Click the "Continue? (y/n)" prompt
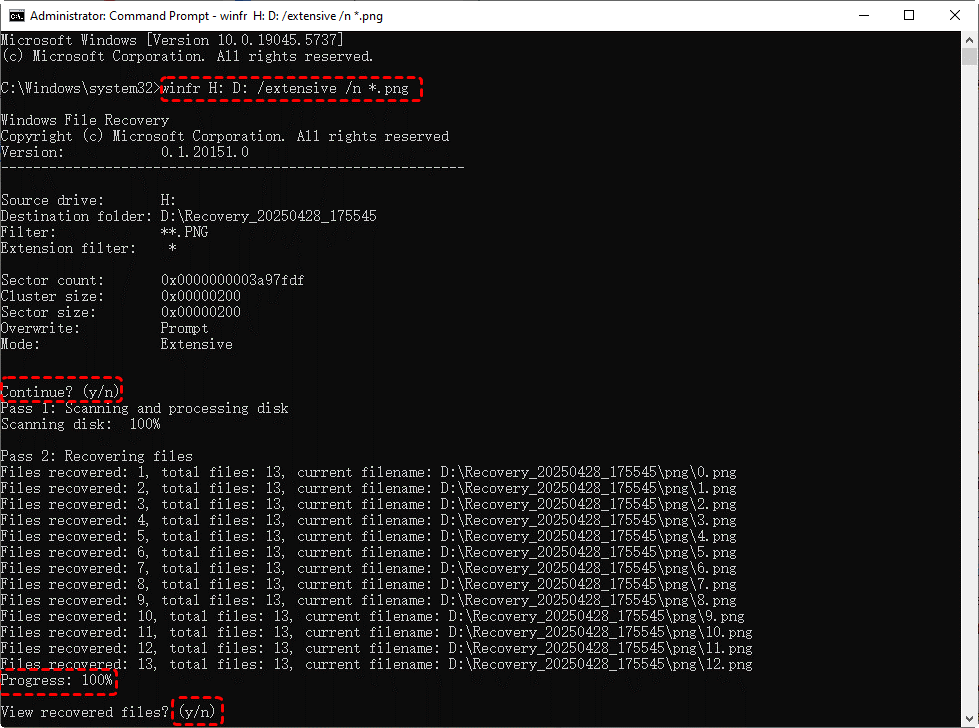 (60, 392)
